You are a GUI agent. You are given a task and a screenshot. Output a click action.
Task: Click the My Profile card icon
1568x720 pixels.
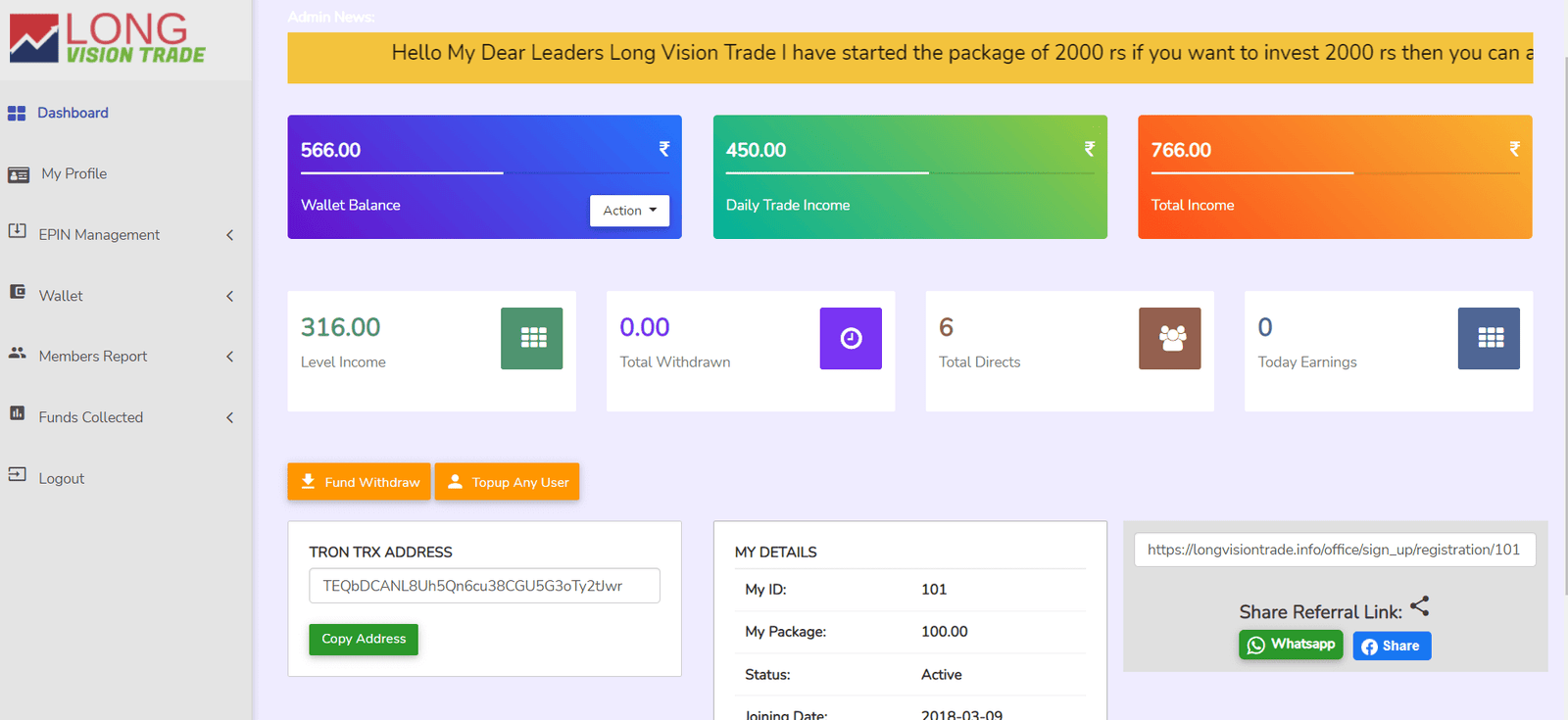pyautogui.click(x=19, y=174)
